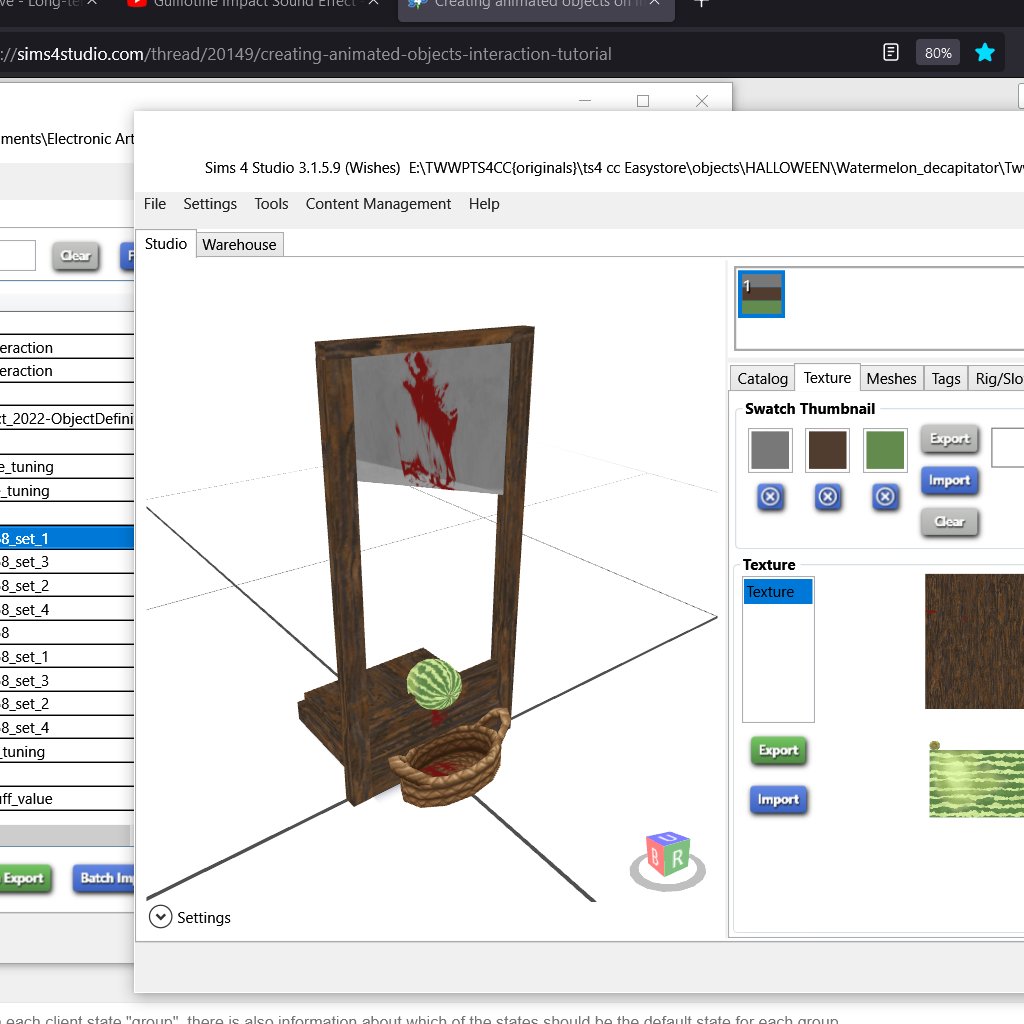Import a swatch thumbnail
The image size is (1024, 1024).
950,481
